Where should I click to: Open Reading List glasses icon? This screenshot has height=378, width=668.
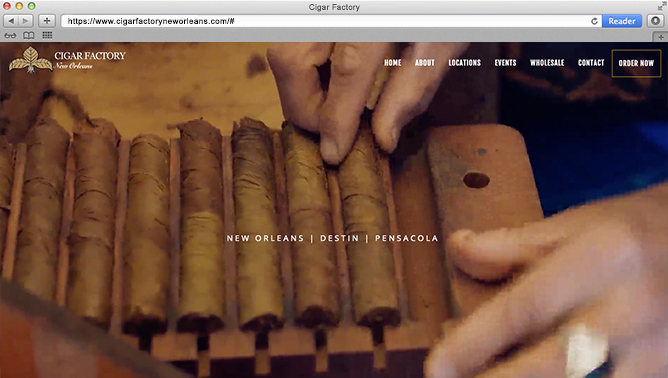pos(10,35)
